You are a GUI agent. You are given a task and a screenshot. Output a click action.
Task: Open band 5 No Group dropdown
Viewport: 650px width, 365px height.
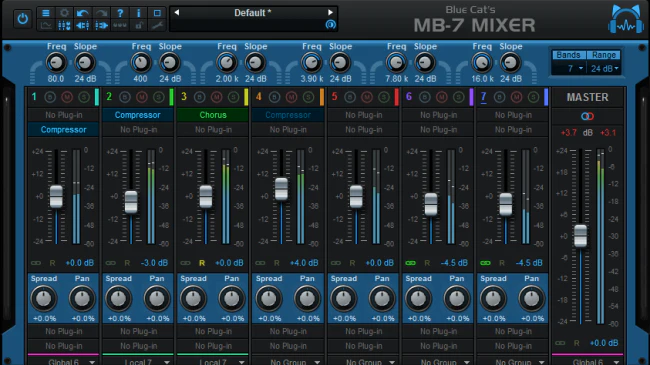(363, 361)
